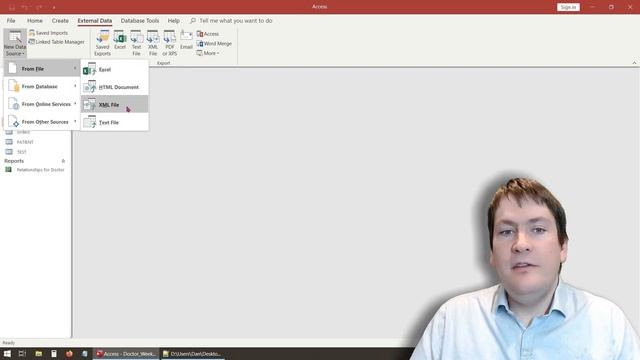Click Saved Imports in the ribbon
Image resolution: width=640 pixels, height=360 pixels.
coord(49,33)
